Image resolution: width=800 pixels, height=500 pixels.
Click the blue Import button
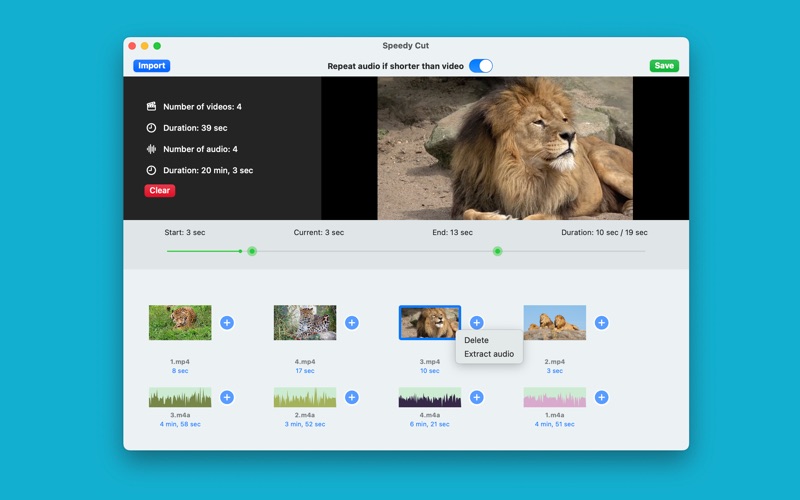coord(152,66)
